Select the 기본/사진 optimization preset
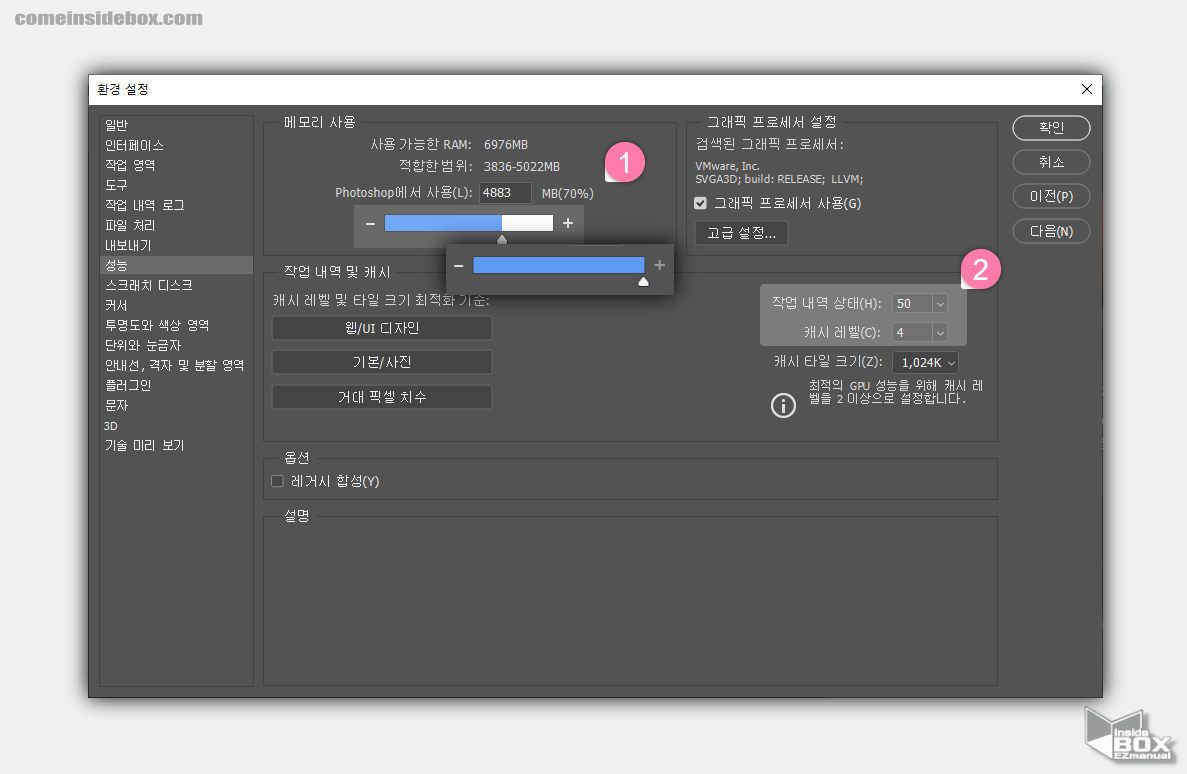The image size is (1187, 774). point(381,362)
